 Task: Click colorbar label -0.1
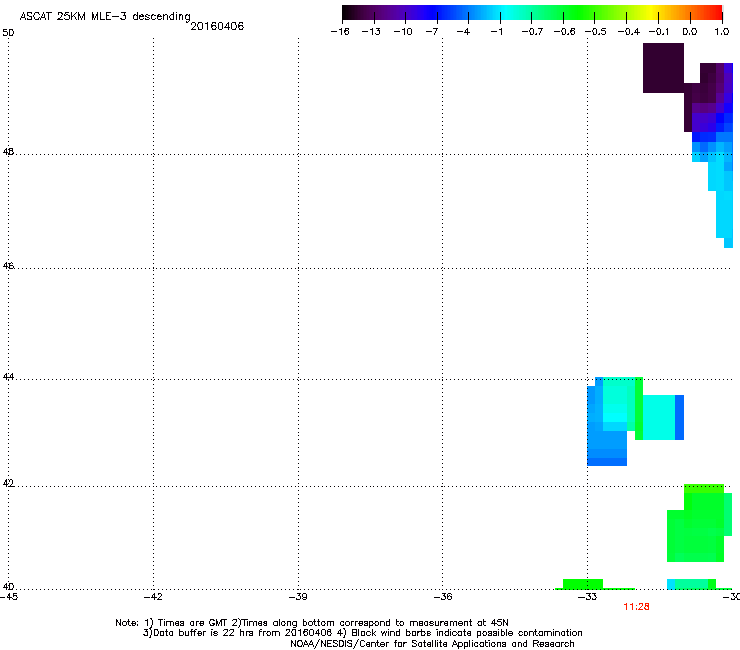659,32
